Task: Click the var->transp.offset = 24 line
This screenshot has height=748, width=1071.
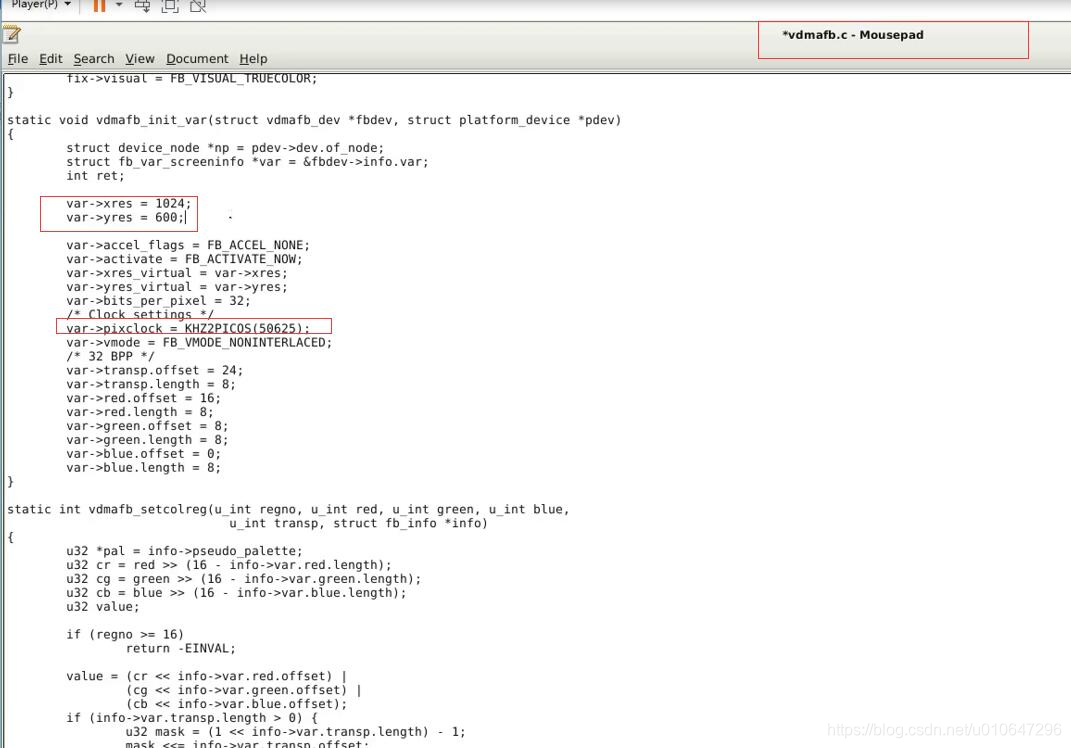Action: pyautogui.click(x=154, y=370)
